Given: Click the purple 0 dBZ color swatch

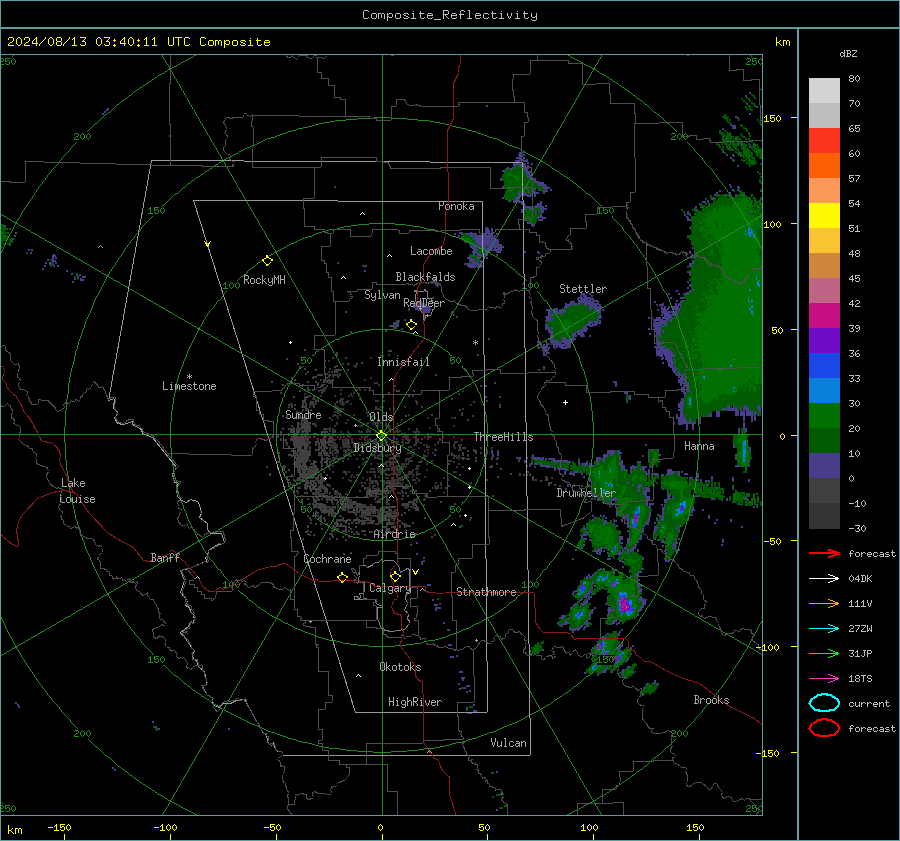Looking at the screenshot, I should [824, 465].
